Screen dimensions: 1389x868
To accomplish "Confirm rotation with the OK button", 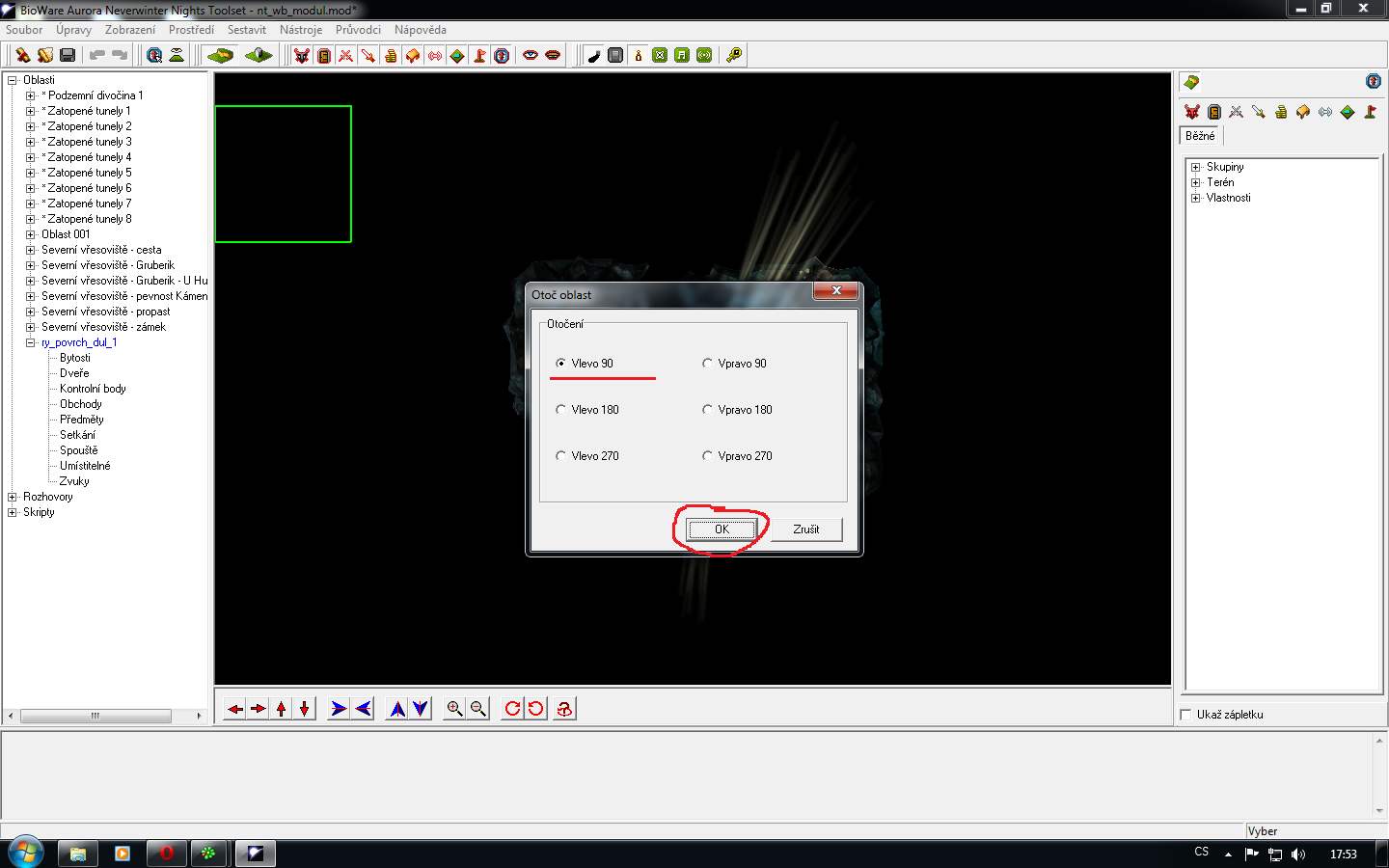I will (x=721, y=529).
